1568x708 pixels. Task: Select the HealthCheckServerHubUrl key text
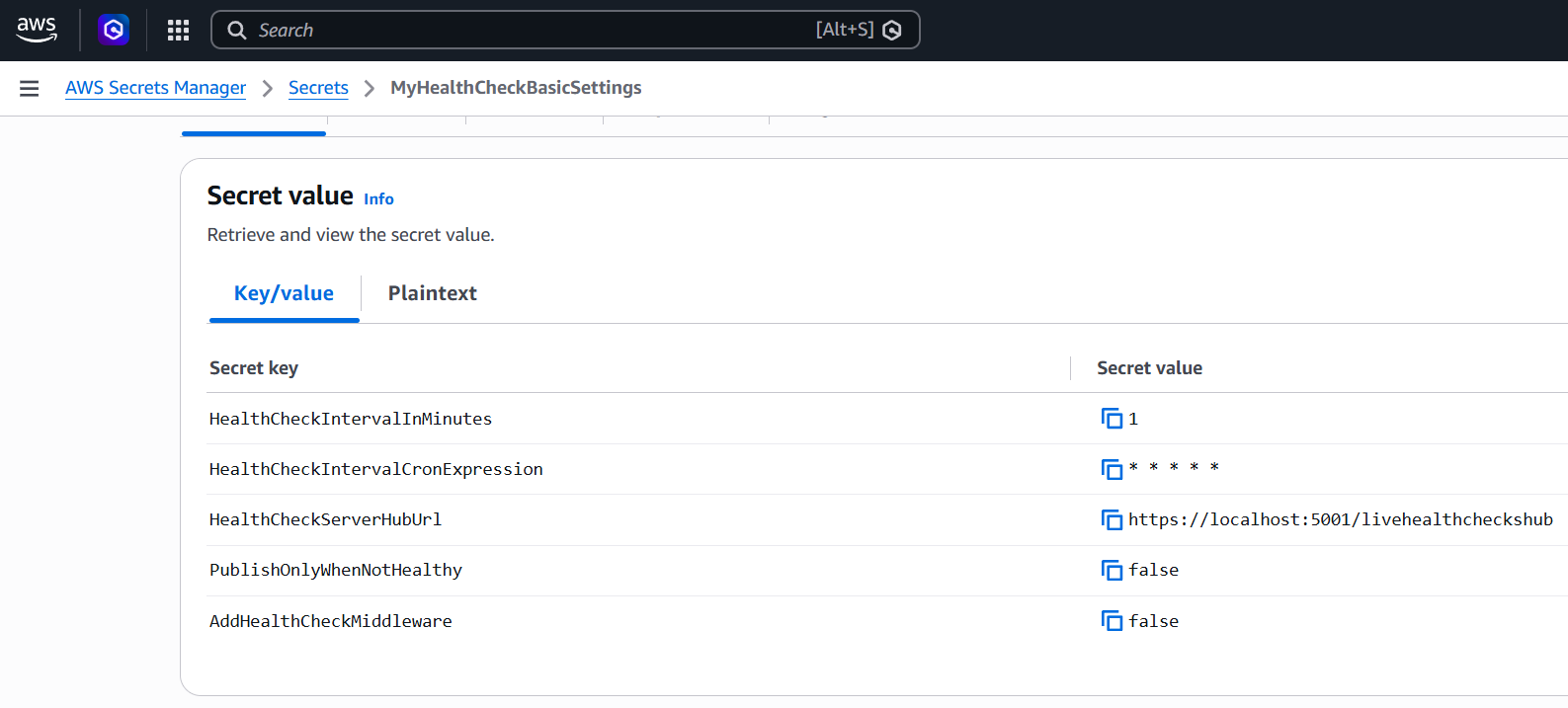pyautogui.click(x=325, y=519)
